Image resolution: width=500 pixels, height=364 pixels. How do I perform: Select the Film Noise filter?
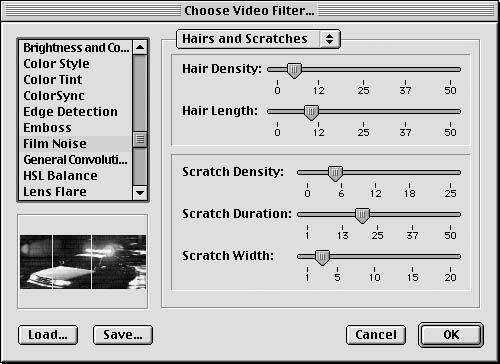click(x=76, y=144)
